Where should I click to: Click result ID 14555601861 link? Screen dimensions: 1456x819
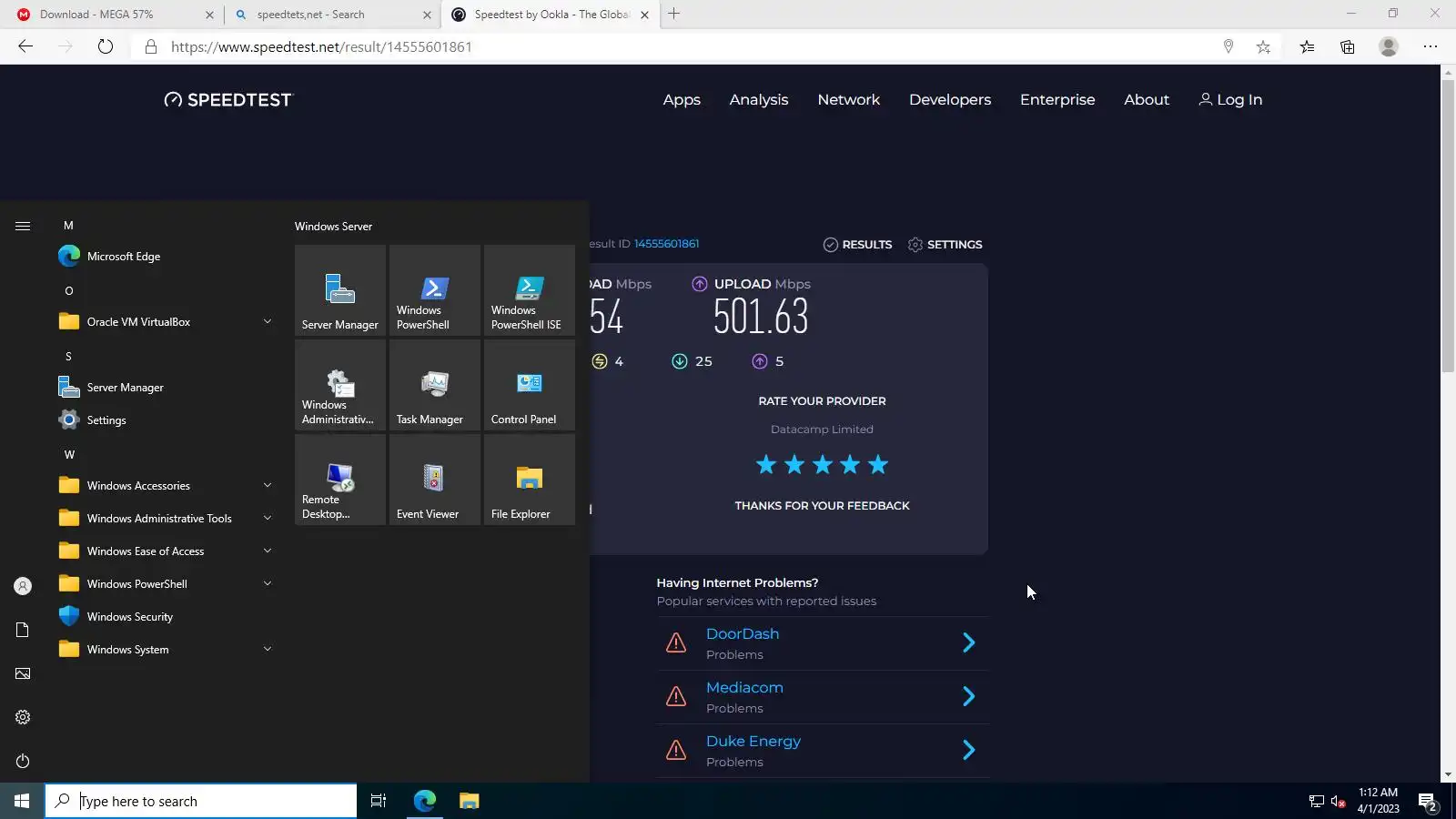tap(666, 244)
